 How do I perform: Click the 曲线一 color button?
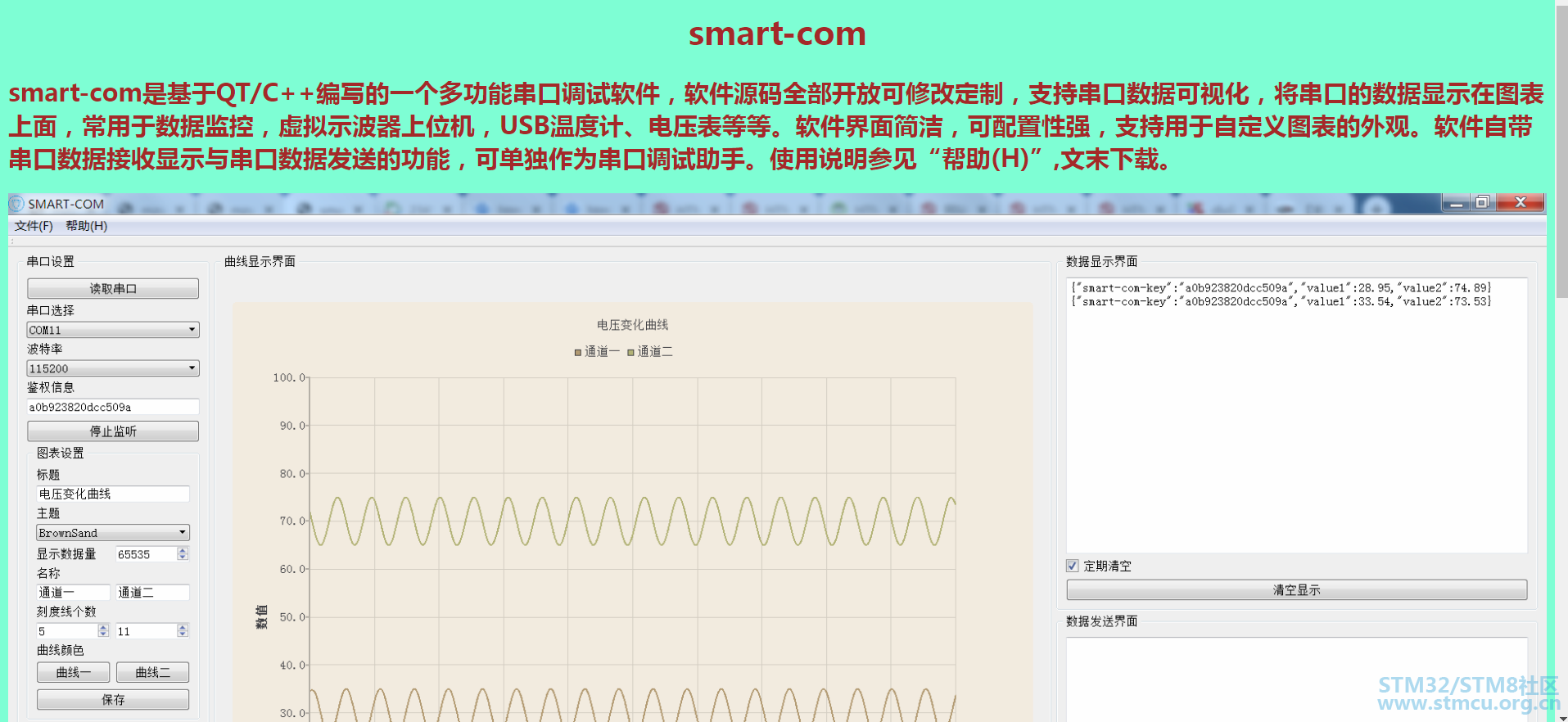(x=73, y=672)
